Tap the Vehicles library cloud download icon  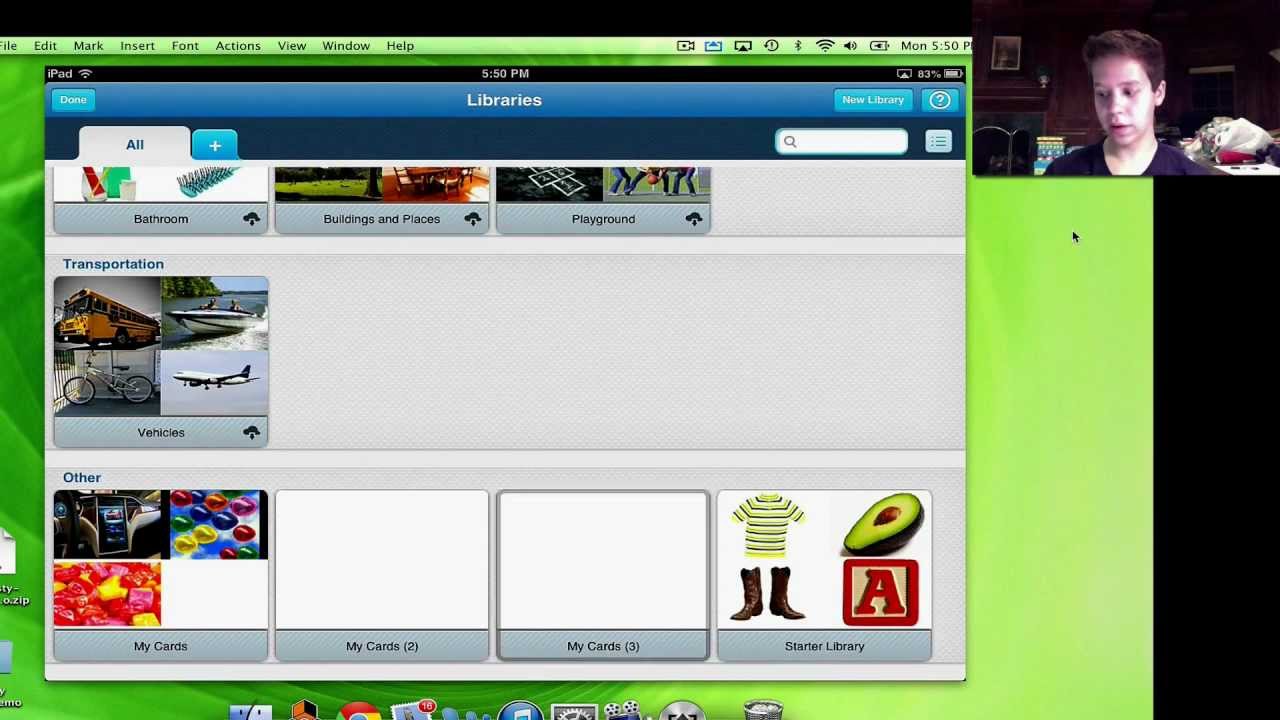pos(251,432)
